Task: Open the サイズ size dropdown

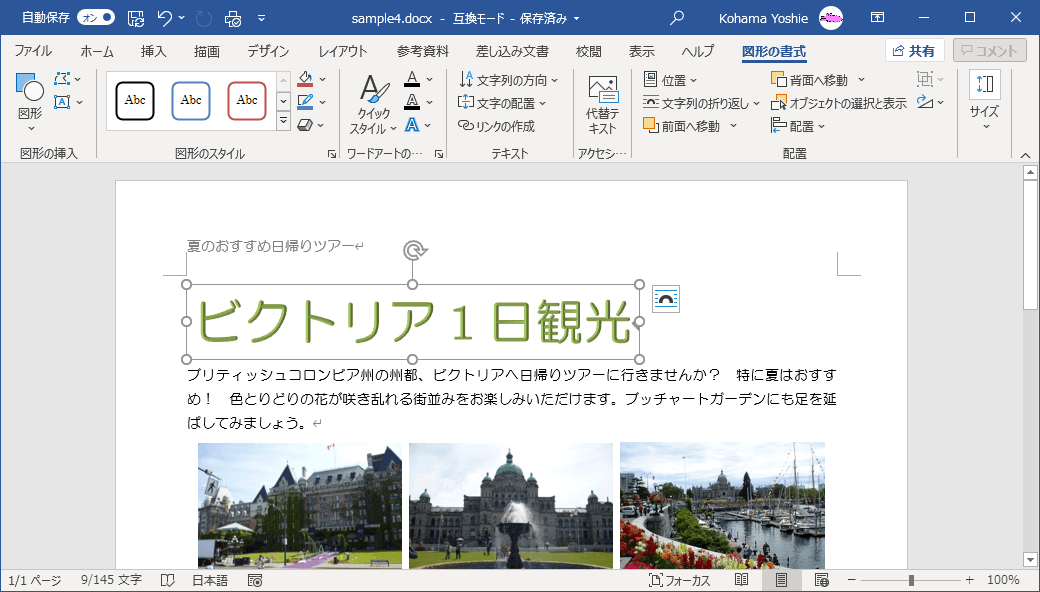Action: (984, 101)
